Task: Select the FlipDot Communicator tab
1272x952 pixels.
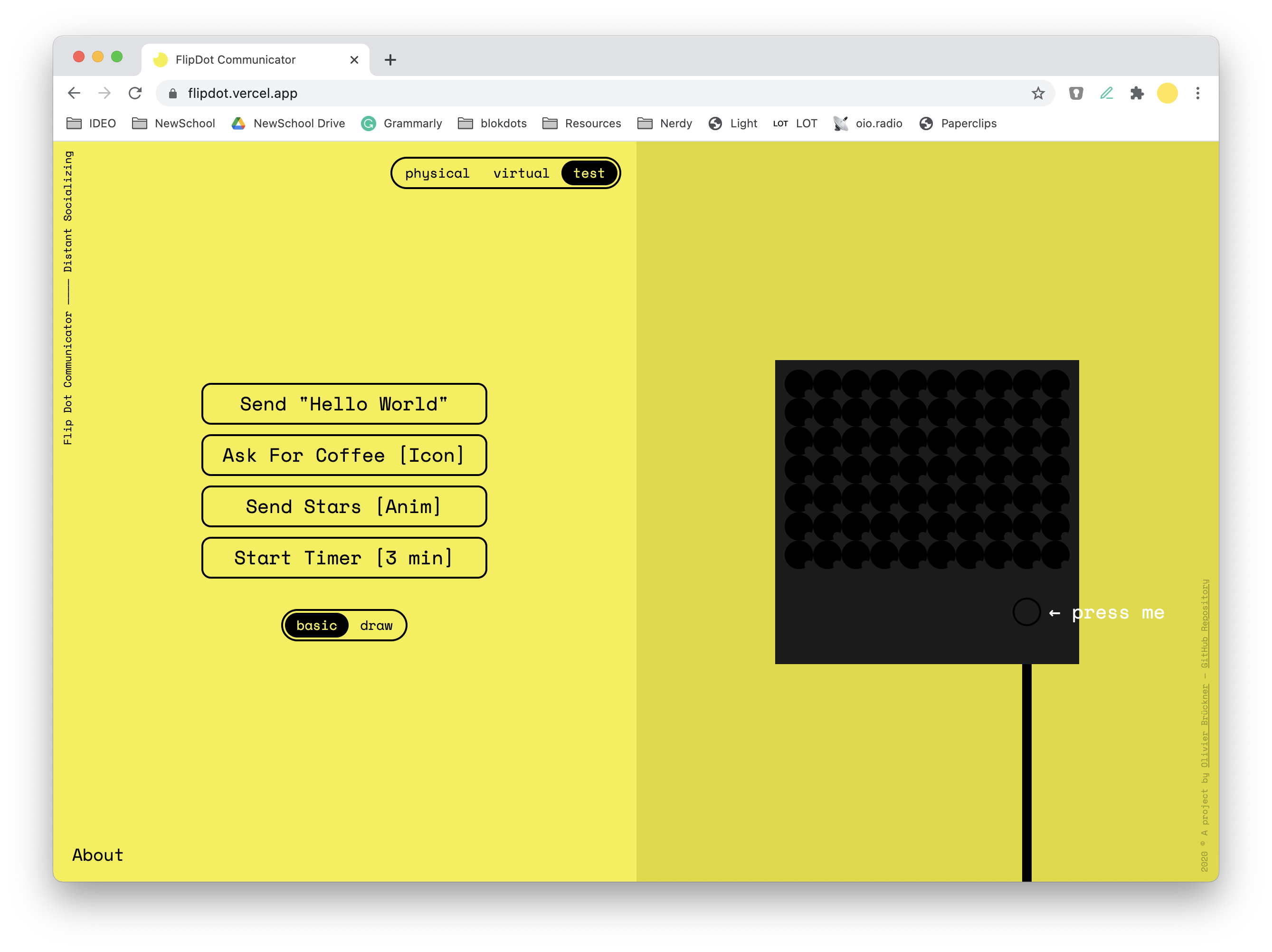Action: [256, 60]
